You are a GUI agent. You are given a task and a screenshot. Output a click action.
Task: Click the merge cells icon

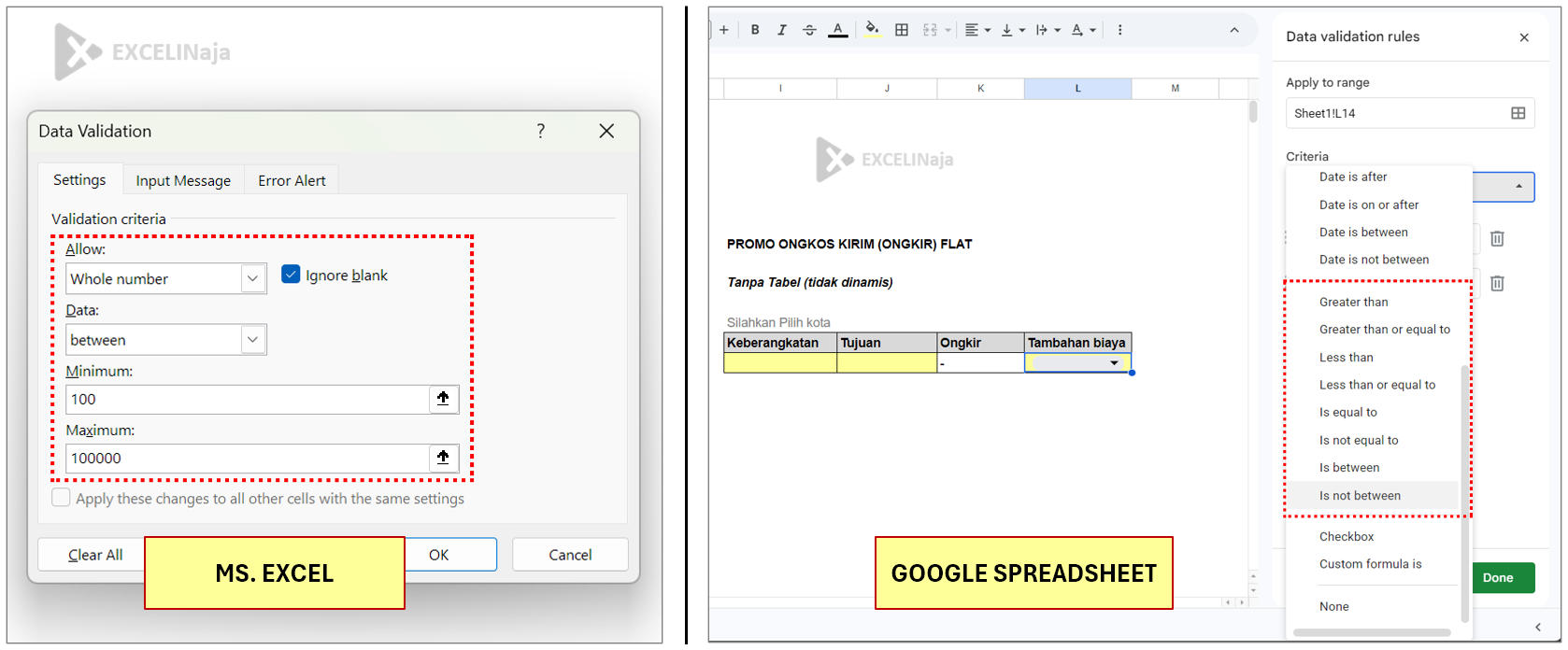click(x=930, y=30)
